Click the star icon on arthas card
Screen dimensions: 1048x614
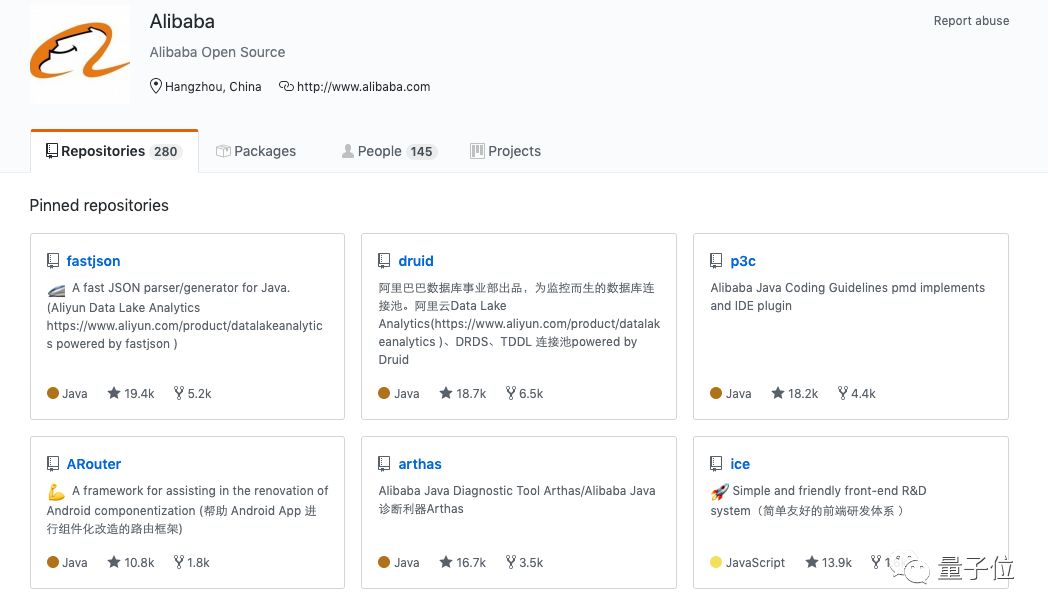click(446, 563)
